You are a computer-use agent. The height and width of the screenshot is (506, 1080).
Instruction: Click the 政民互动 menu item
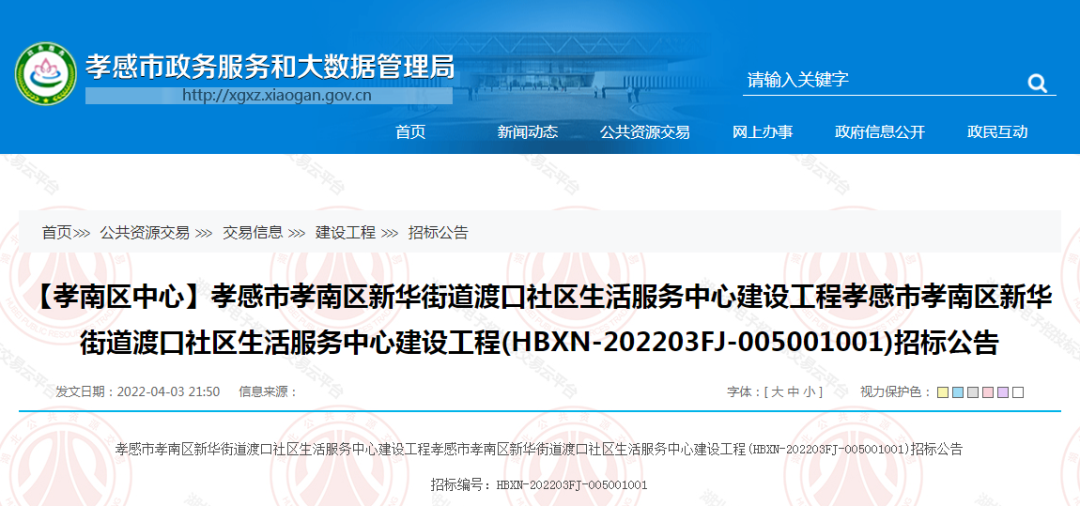point(997,132)
